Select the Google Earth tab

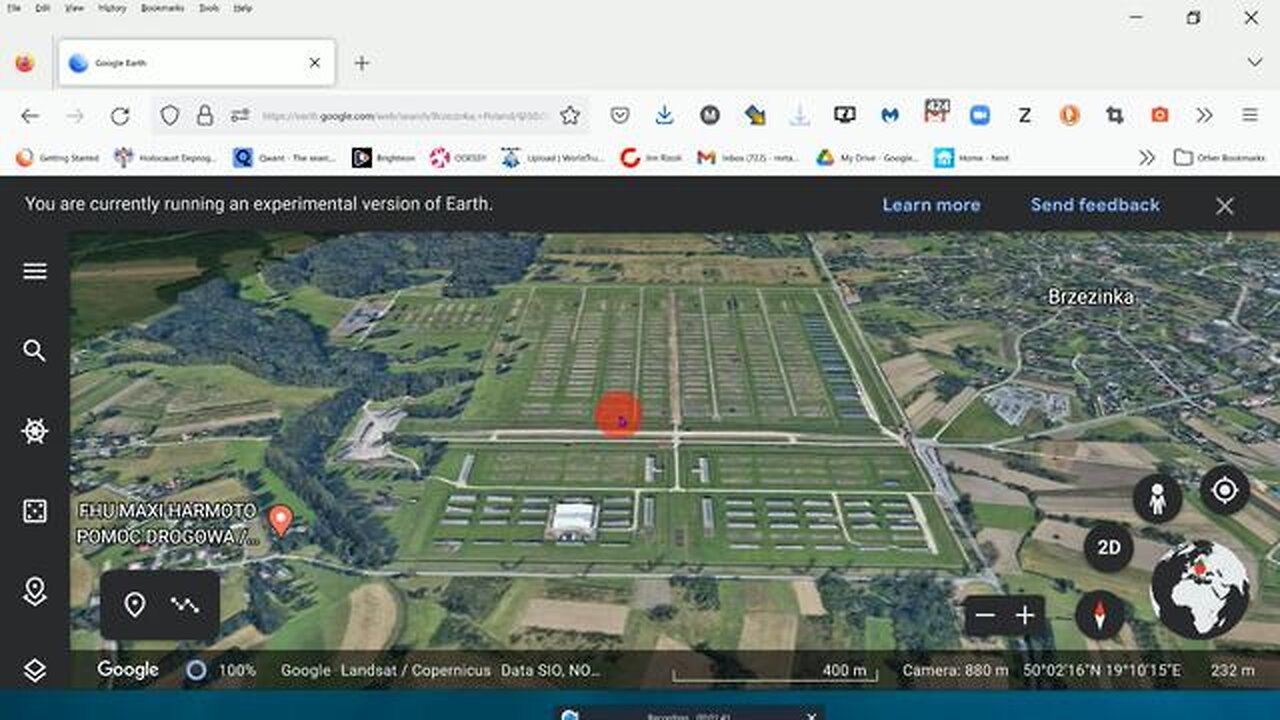coord(197,63)
